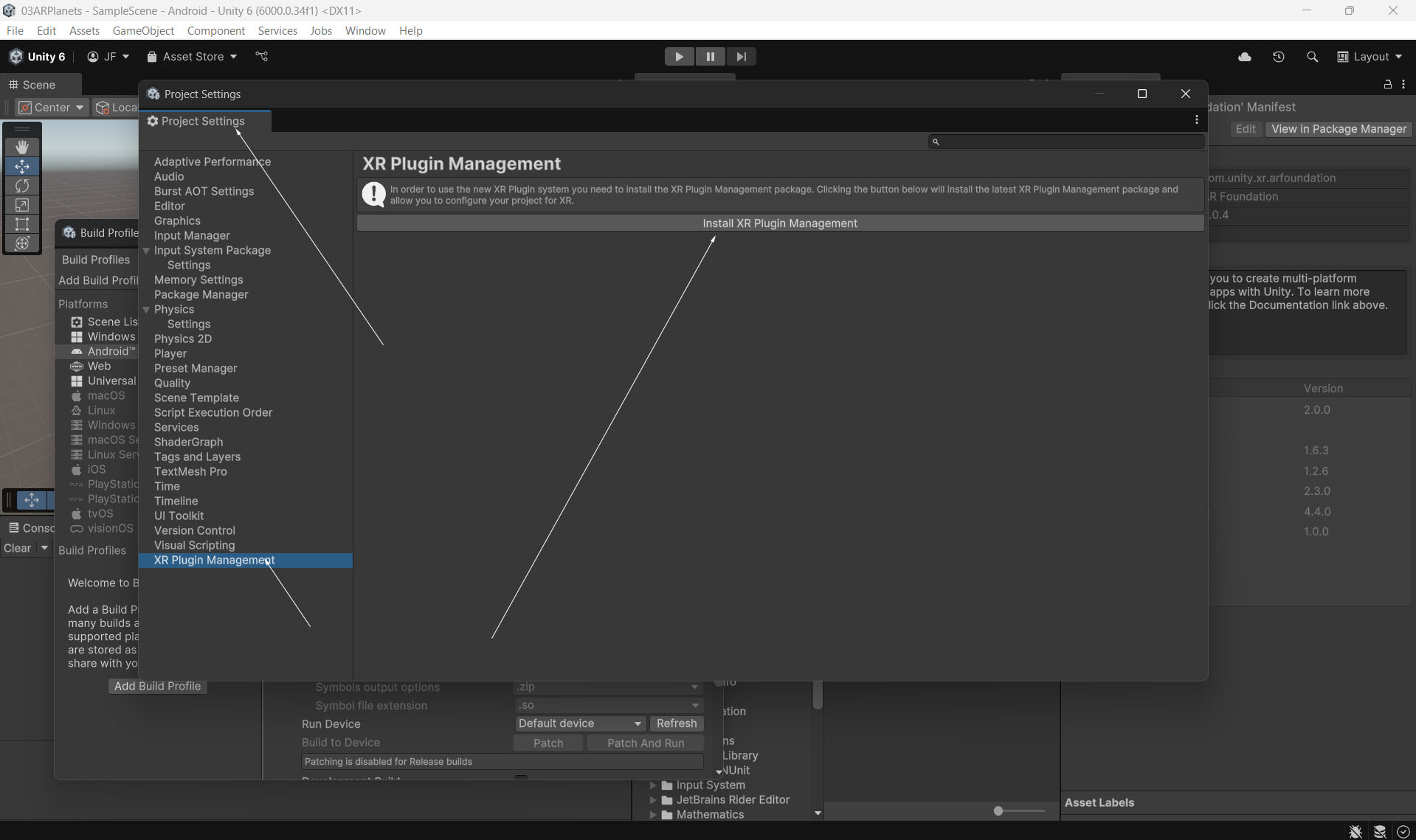Screen dimensions: 1416x840
Task: Select the Hand view tool
Action: 22,147
